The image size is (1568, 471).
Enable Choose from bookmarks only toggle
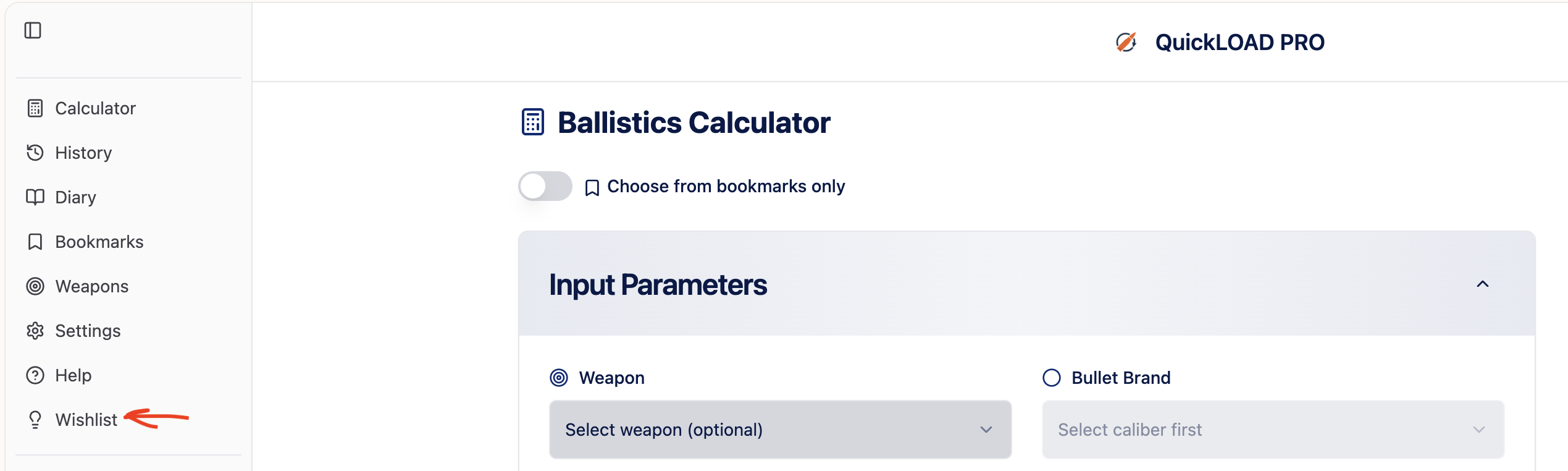(x=545, y=186)
